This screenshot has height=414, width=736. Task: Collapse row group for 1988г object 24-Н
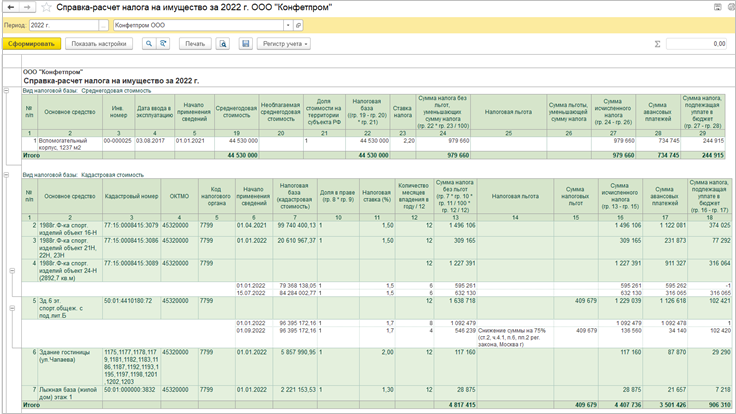pyautogui.click(x=10, y=270)
